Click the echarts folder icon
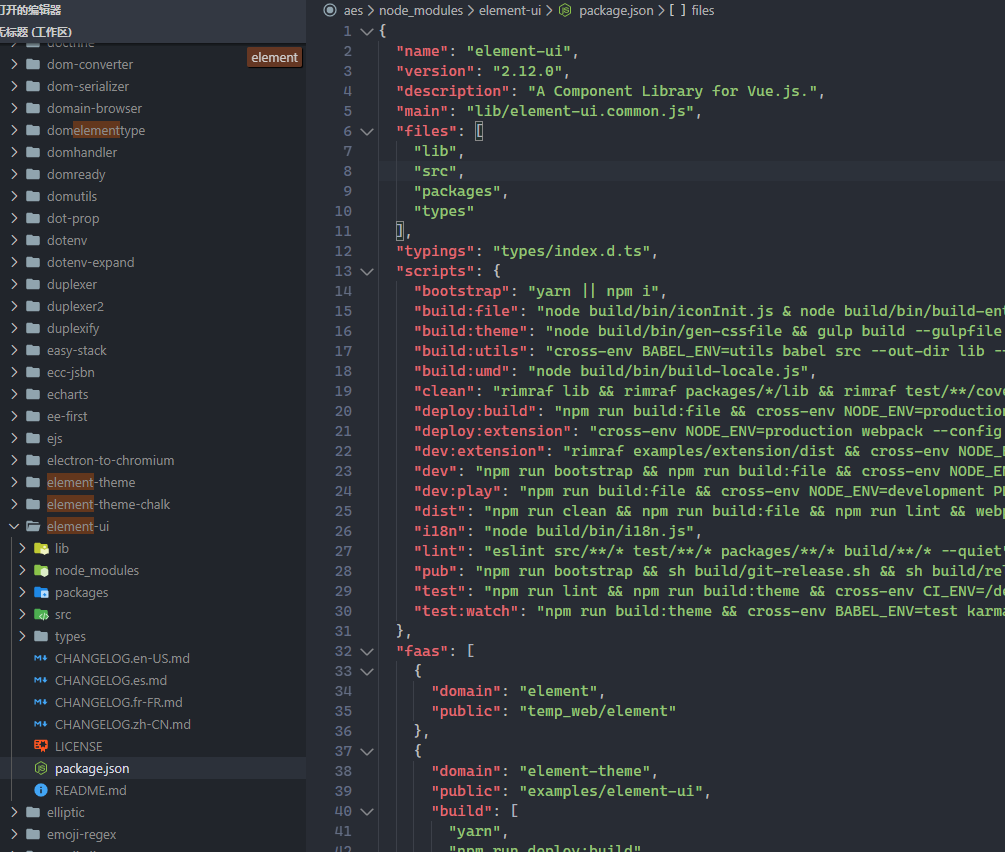The image size is (1005, 852). pyautogui.click(x=33, y=394)
